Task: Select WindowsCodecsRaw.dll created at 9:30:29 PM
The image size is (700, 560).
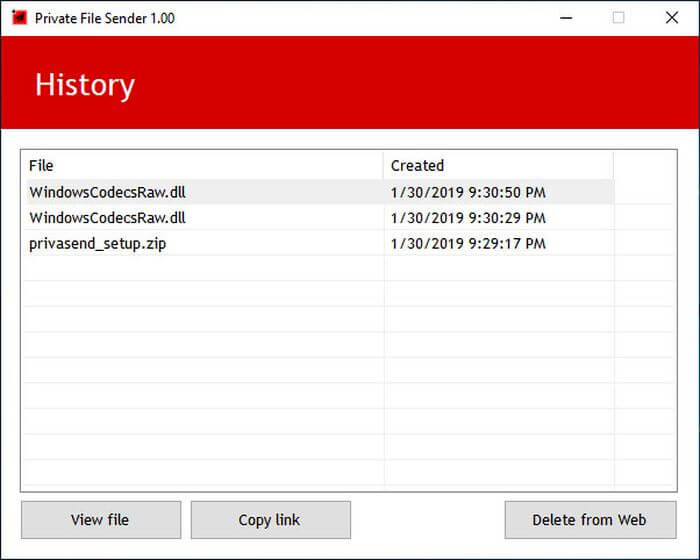Action: click(x=320, y=217)
